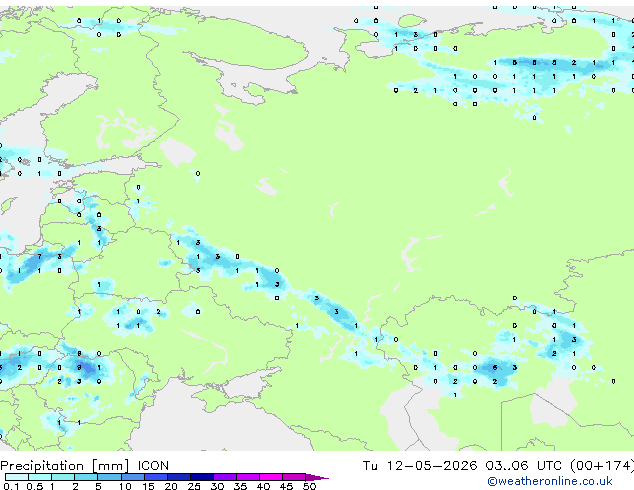Click the 'Precipitation [mm] ICON' title text
Screen dimensions: 634x490
85,466
